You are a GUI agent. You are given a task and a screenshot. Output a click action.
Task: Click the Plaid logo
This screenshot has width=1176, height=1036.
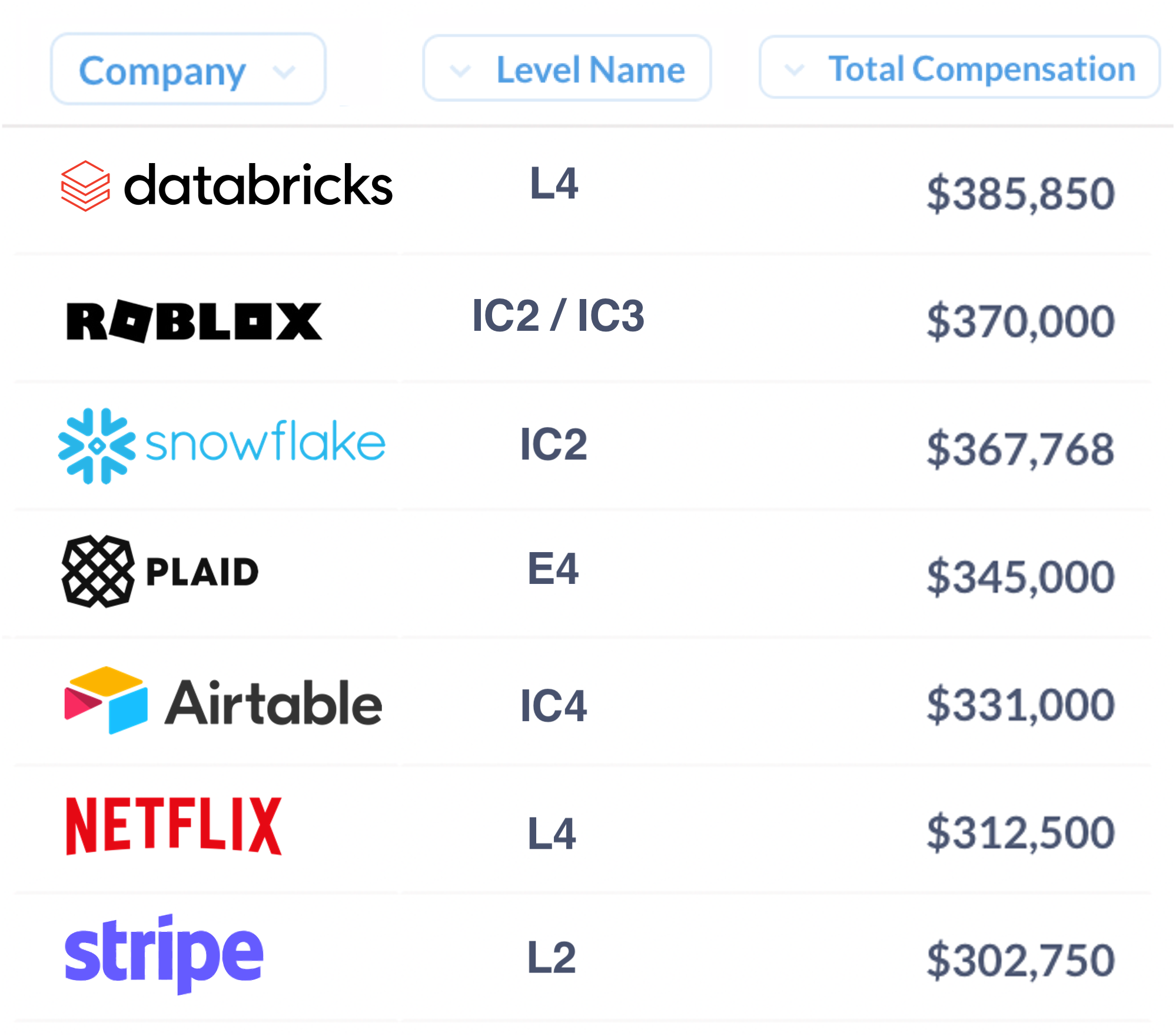160,571
